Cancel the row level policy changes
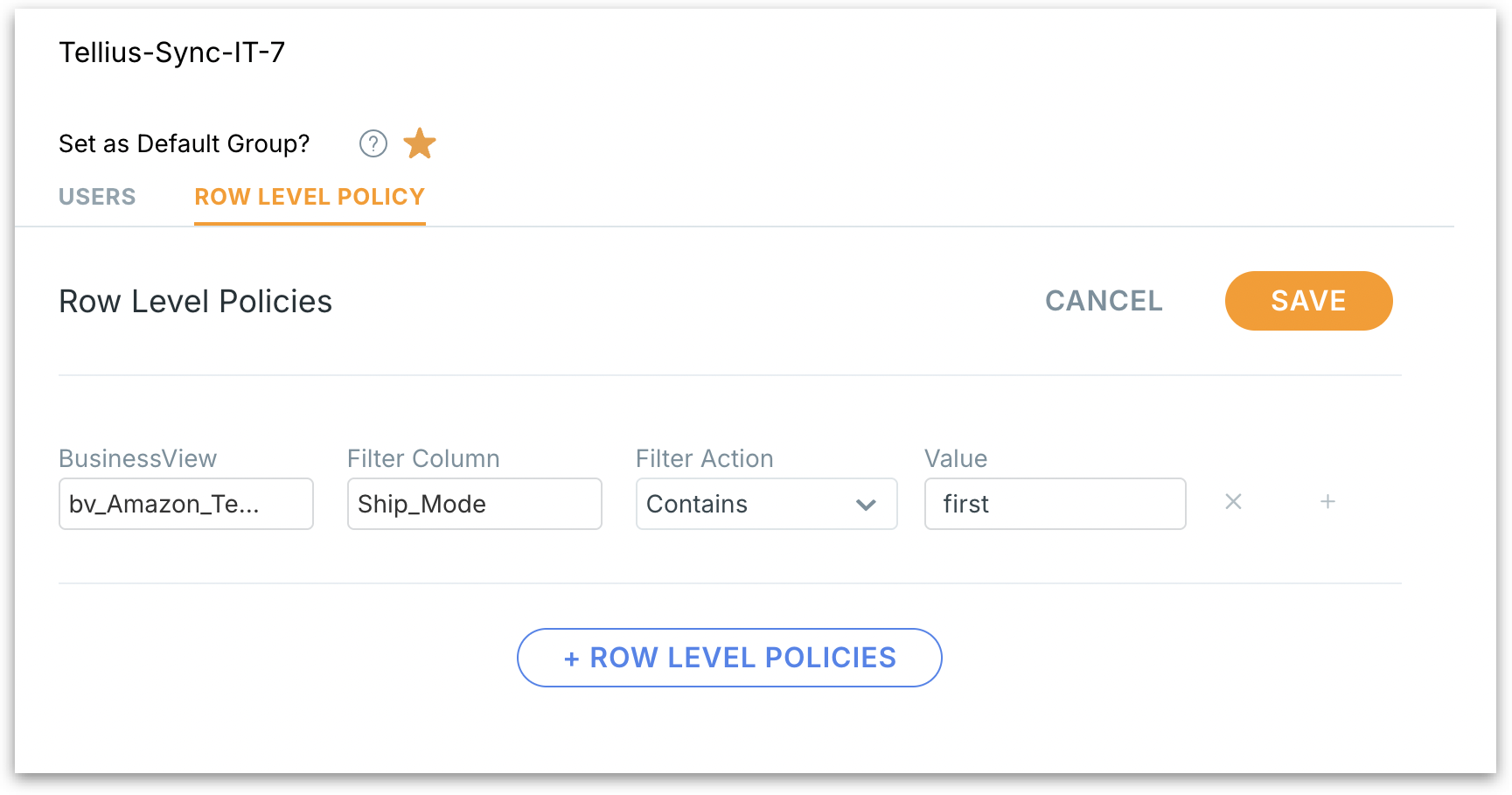 click(x=1104, y=301)
